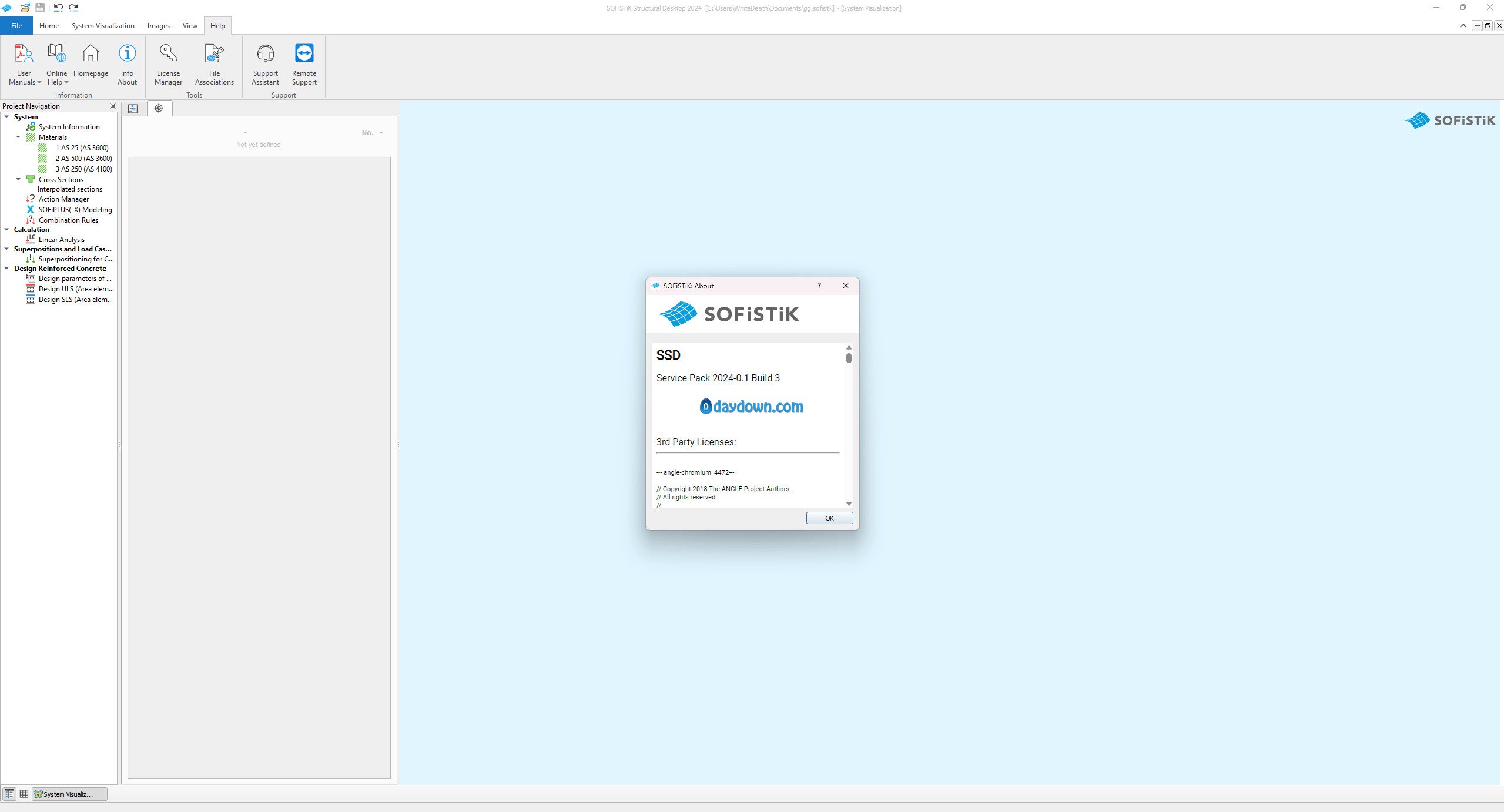Visit the Homepage house icon

pyautogui.click(x=91, y=53)
